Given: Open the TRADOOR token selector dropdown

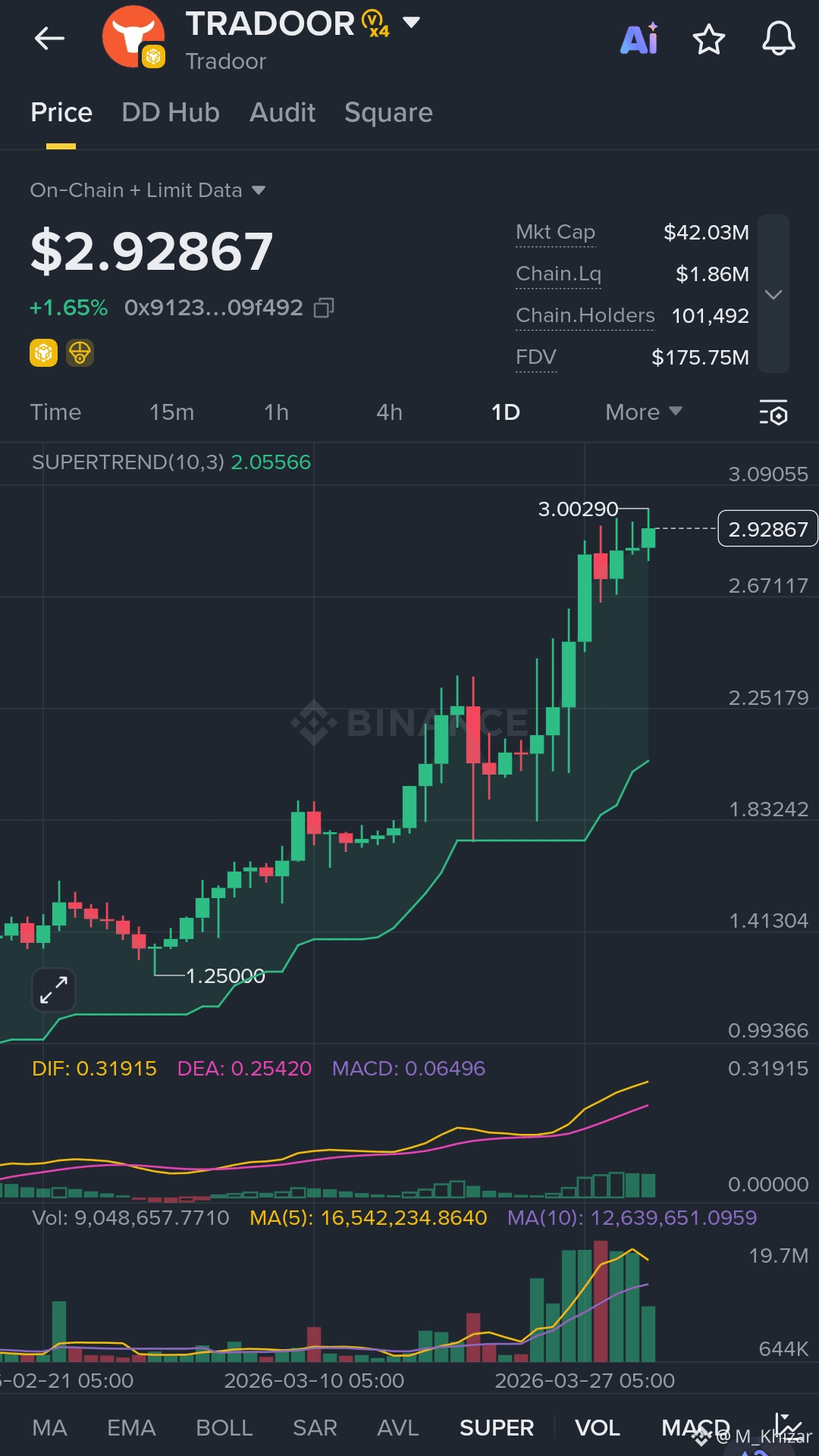Looking at the screenshot, I should [411, 23].
